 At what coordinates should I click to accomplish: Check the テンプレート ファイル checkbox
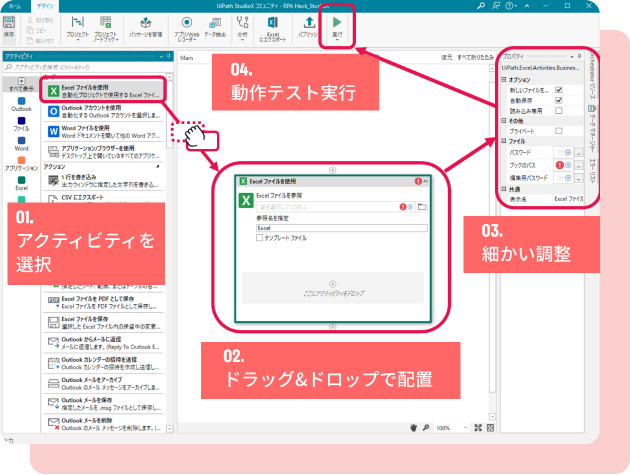tap(260, 238)
